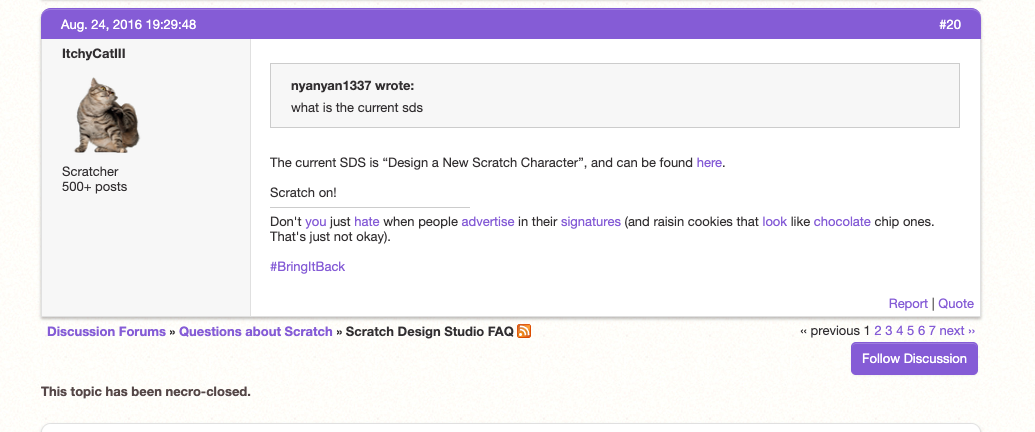The image size is (1035, 432).
Task: Report this post
Action: tap(908, 304)
